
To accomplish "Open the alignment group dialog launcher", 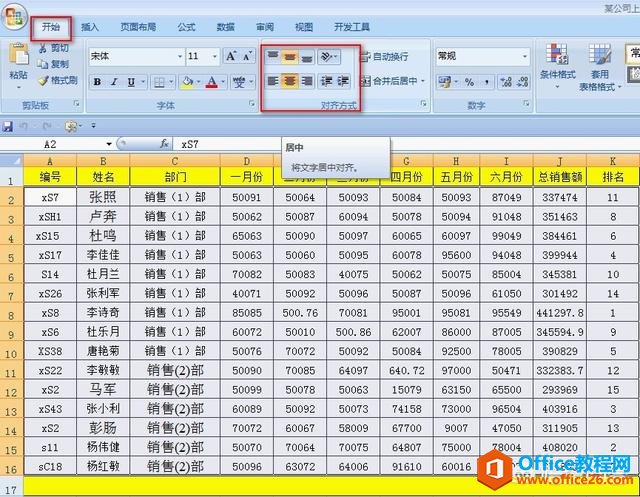I will tap(423, 104).
